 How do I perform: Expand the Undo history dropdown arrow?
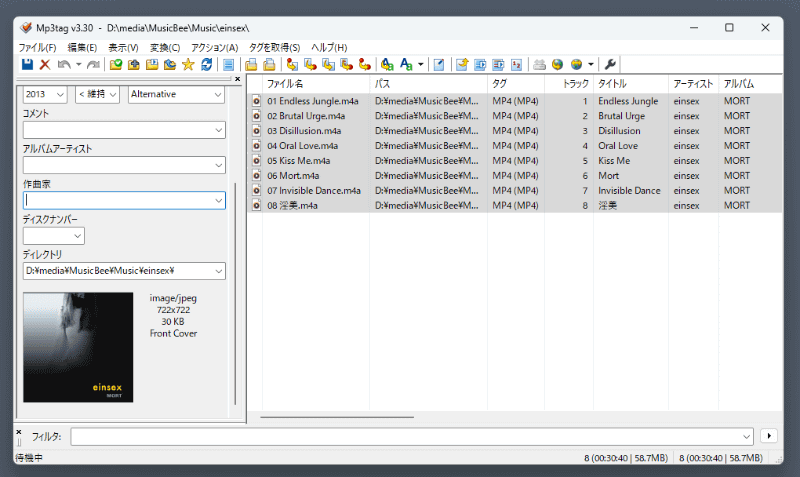(79, 64)
